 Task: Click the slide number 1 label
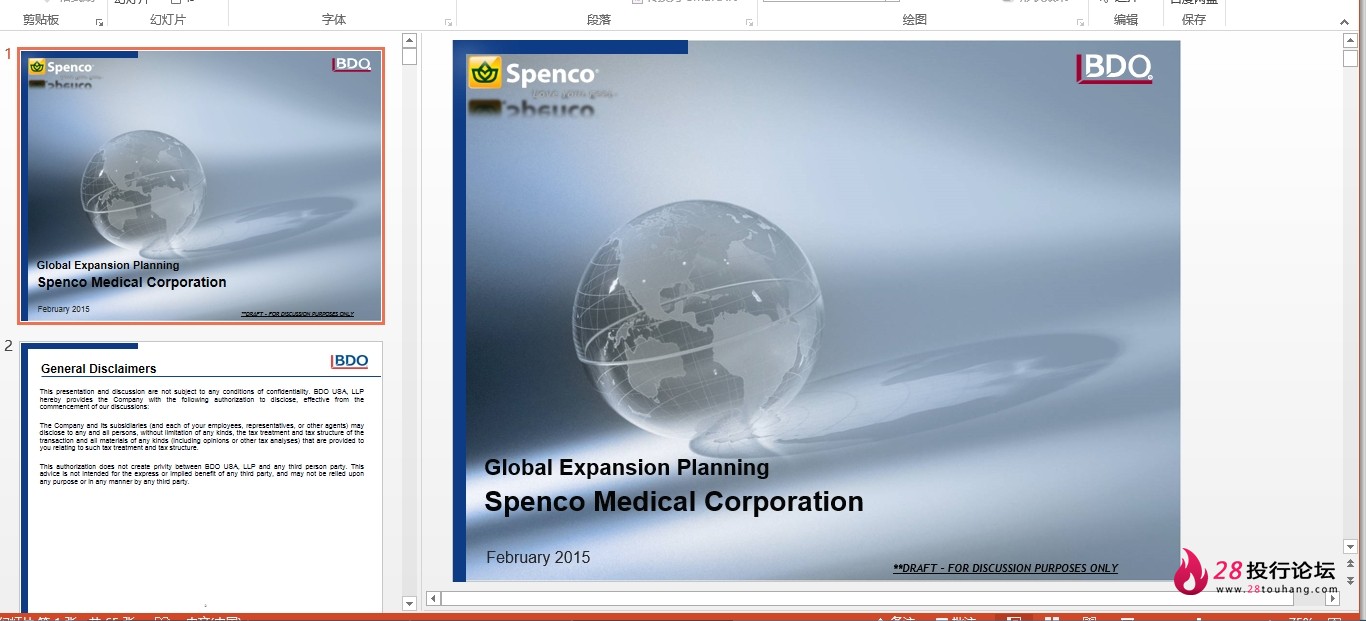(8, 54)
